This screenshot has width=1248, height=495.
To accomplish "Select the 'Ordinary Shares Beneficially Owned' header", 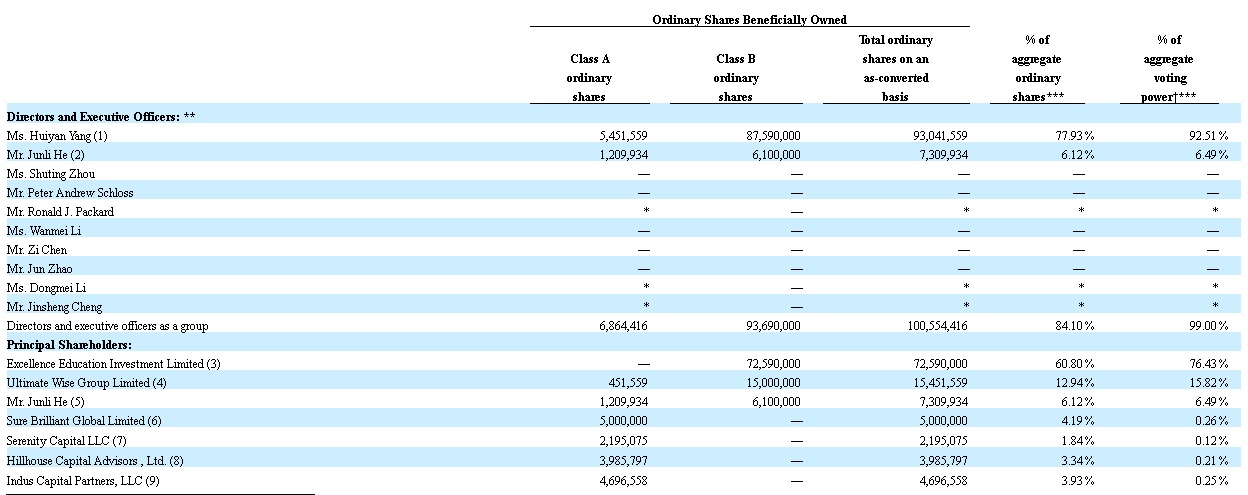I will [x=749, y=20].
